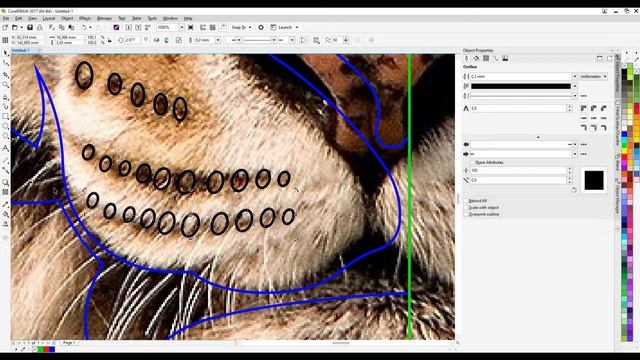Click black outline color bar
This screenshot has width=640, height=360.
click(520, 86)
